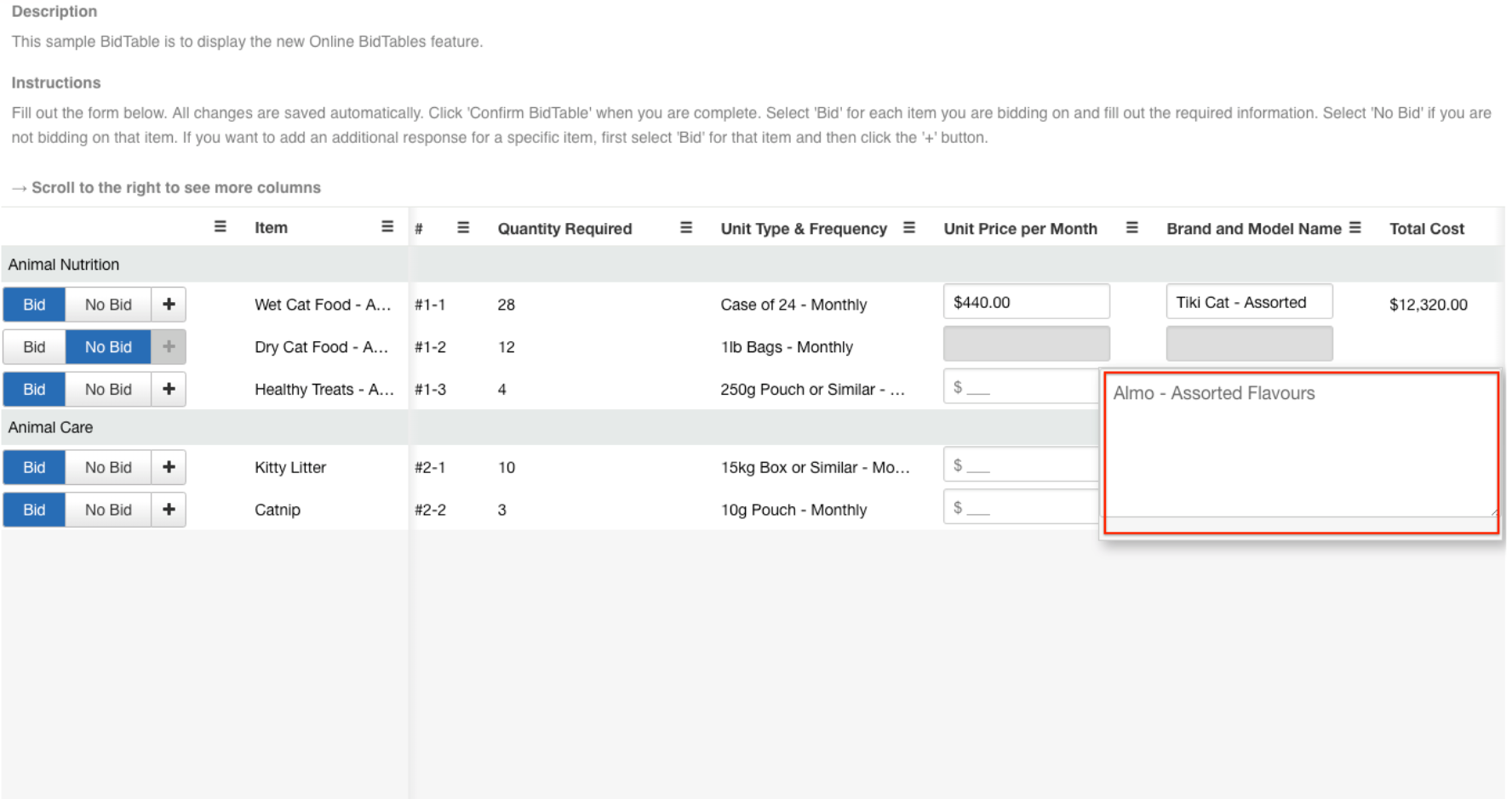This screenshot has height=799, width=1512.
Task: Open the Unit Price per Month column menu
Action: point(1132,228)
